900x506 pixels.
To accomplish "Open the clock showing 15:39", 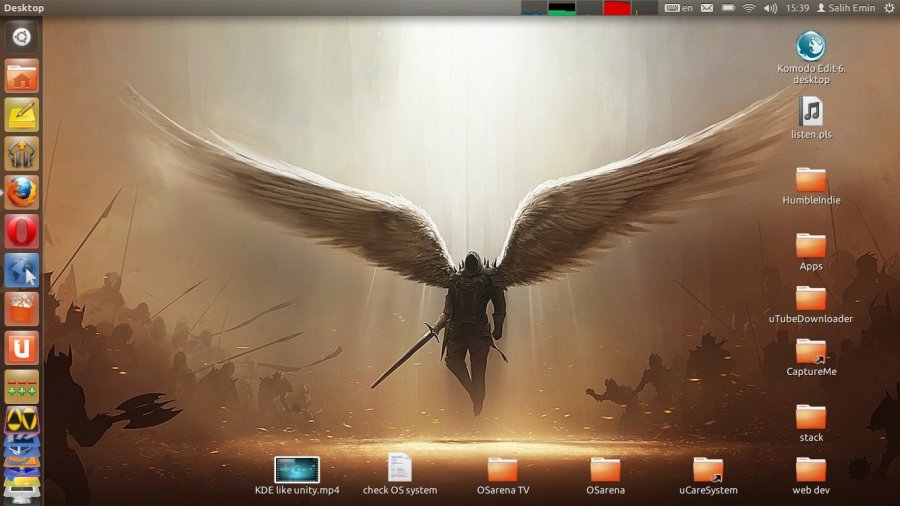I will pos(797,8).
